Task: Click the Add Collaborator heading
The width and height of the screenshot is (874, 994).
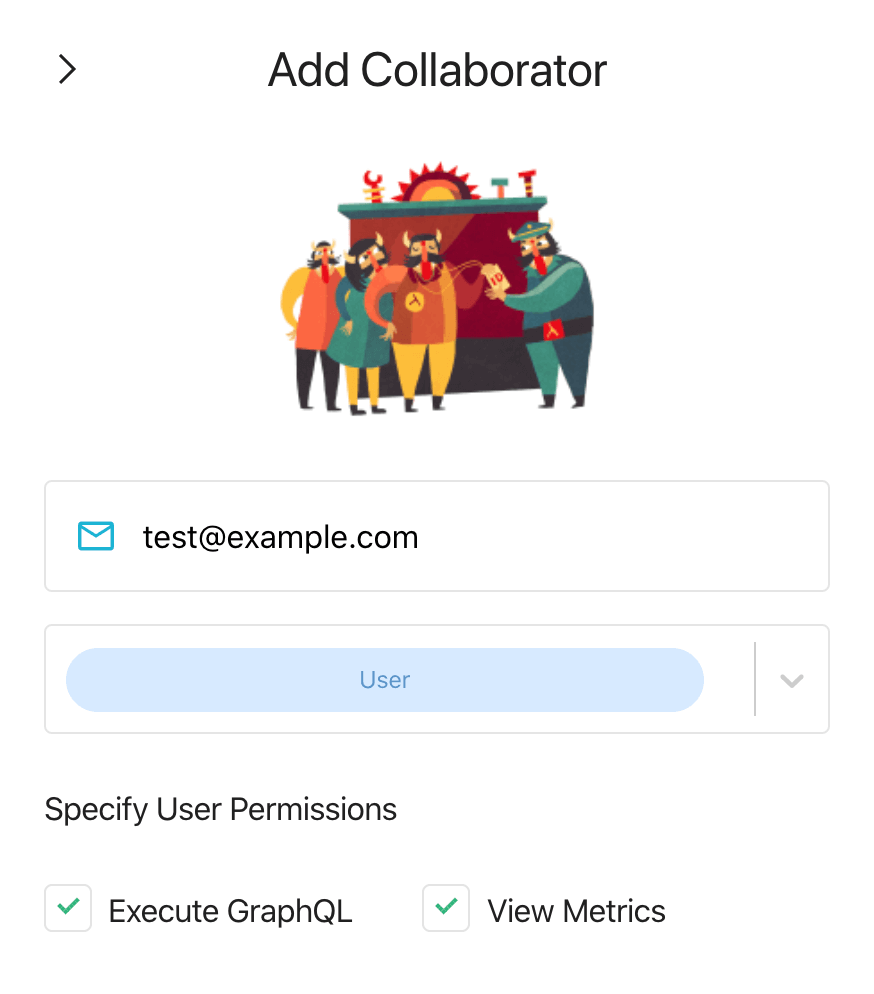Action: click(x=437, y=70)
